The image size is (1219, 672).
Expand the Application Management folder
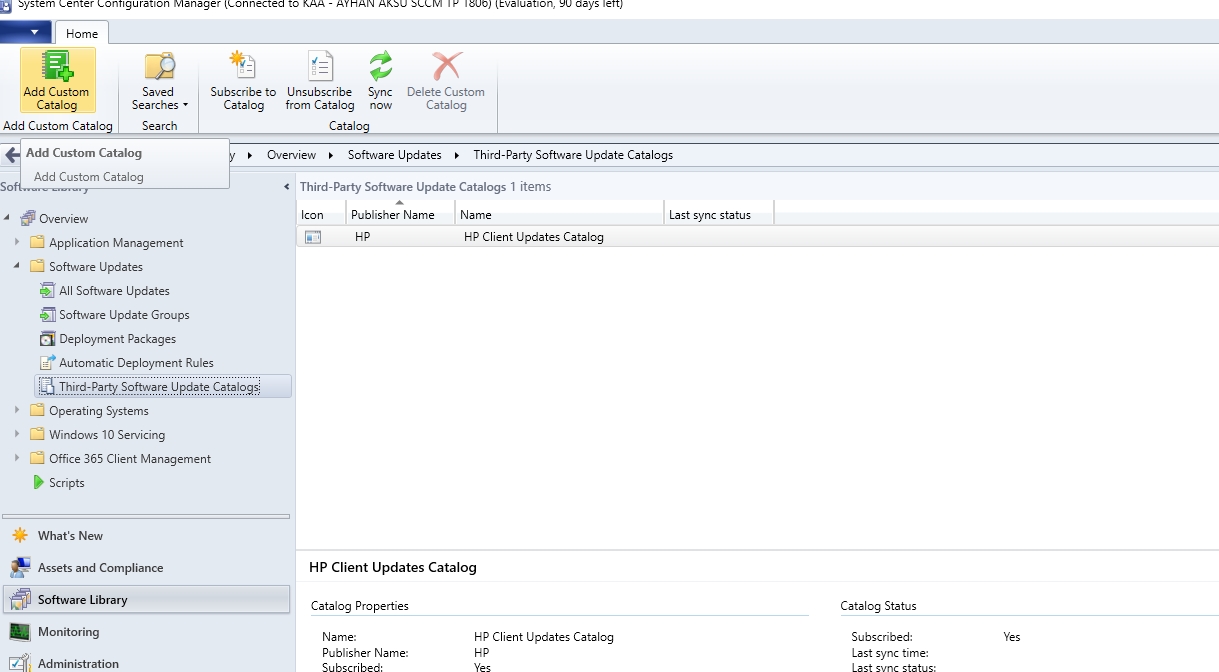click(17, 242)
